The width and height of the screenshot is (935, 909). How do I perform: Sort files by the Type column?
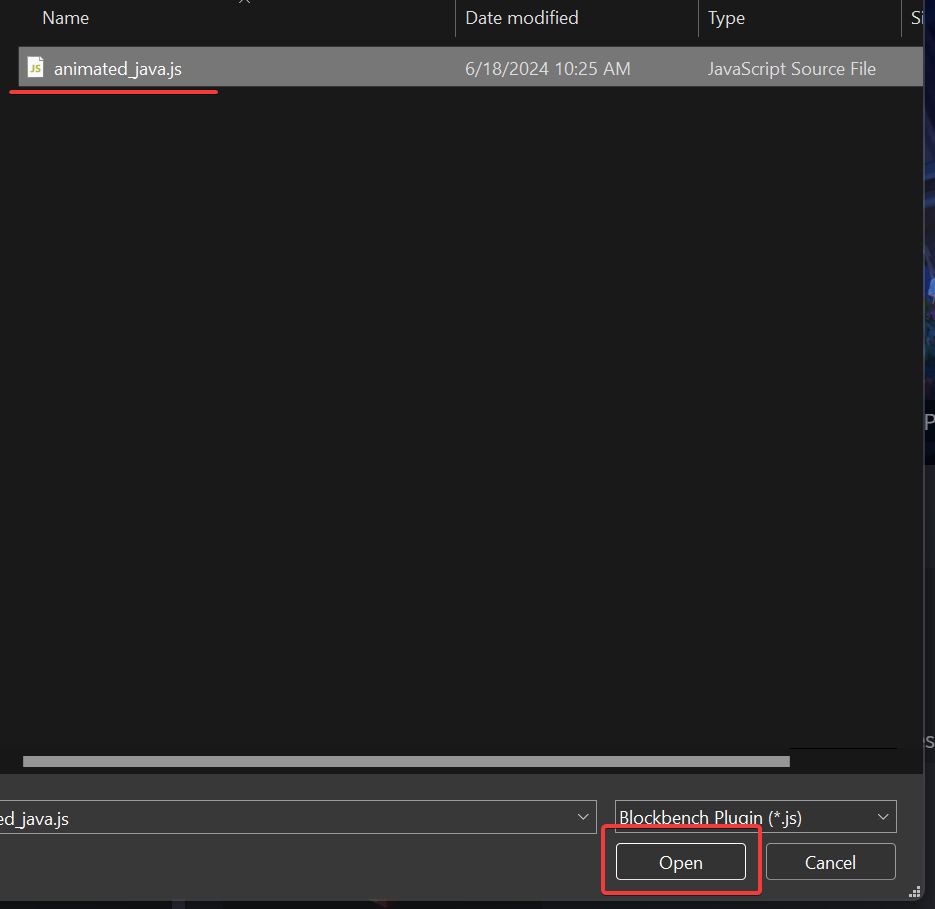(x=726, y=18)
